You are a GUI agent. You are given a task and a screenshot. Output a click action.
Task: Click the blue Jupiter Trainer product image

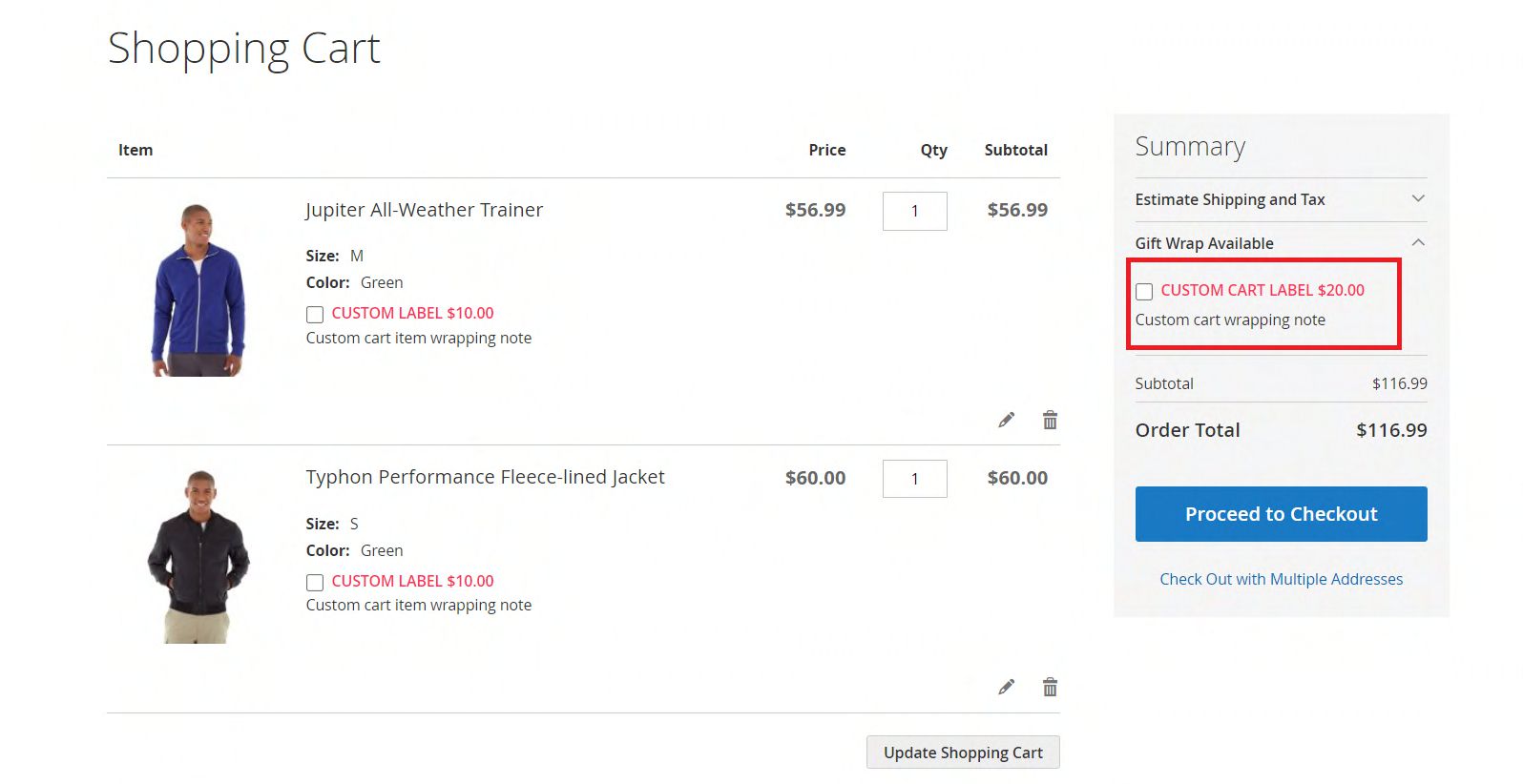(198, 290)
